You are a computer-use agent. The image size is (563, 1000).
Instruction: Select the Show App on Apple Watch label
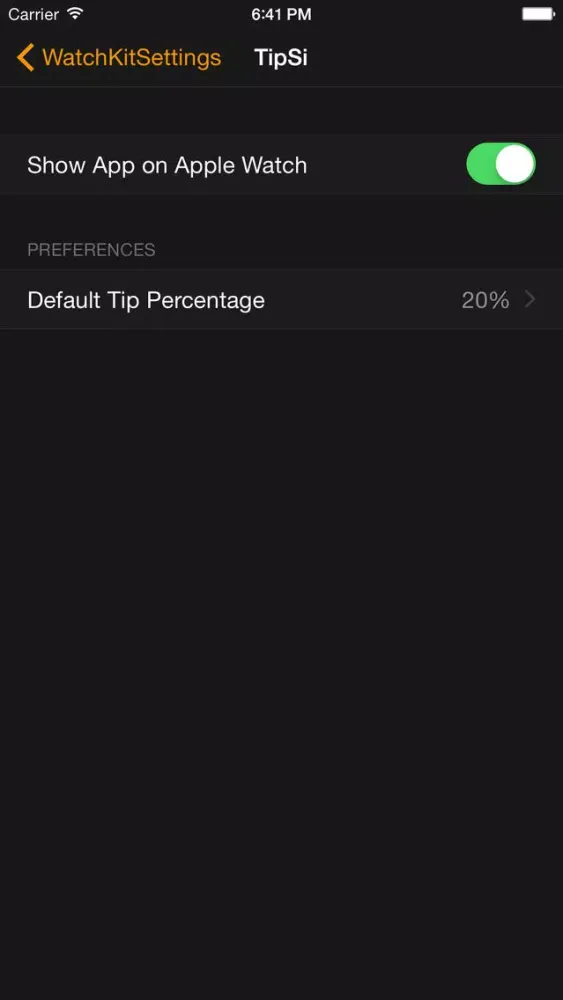[167, 165]
